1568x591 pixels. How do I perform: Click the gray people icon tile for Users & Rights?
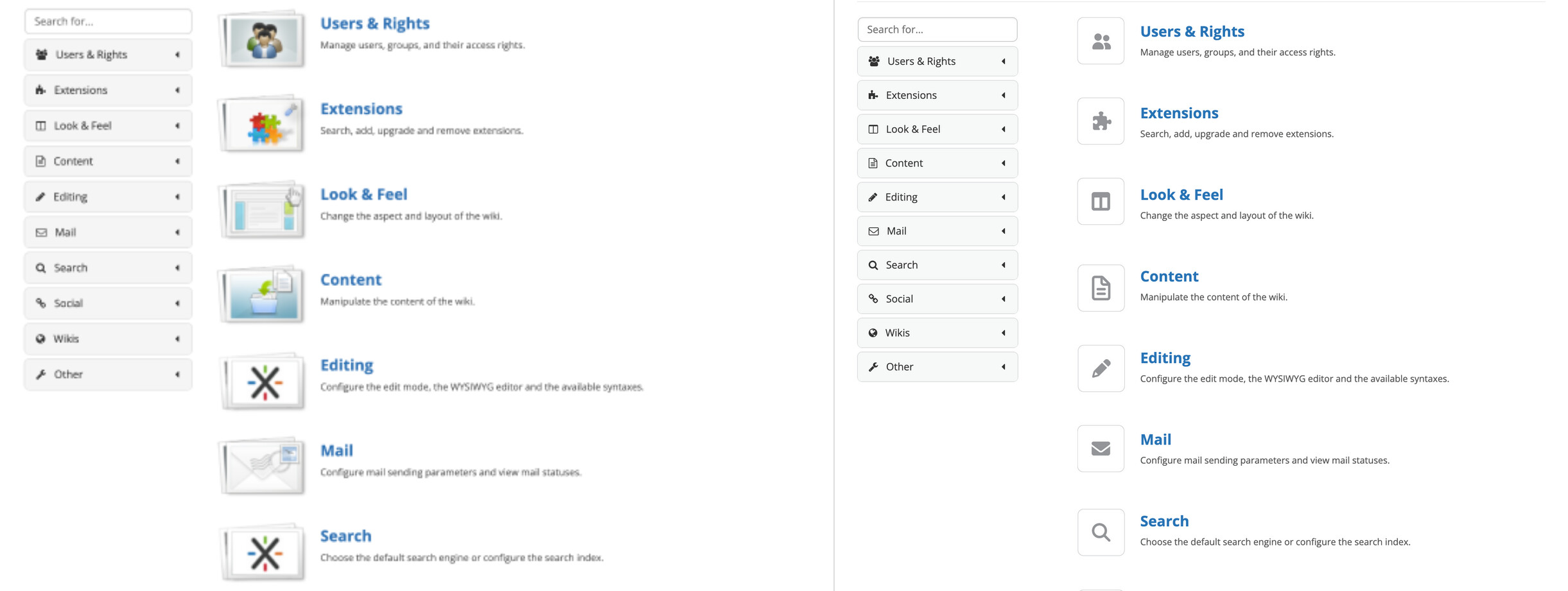tap(1101, 41)
